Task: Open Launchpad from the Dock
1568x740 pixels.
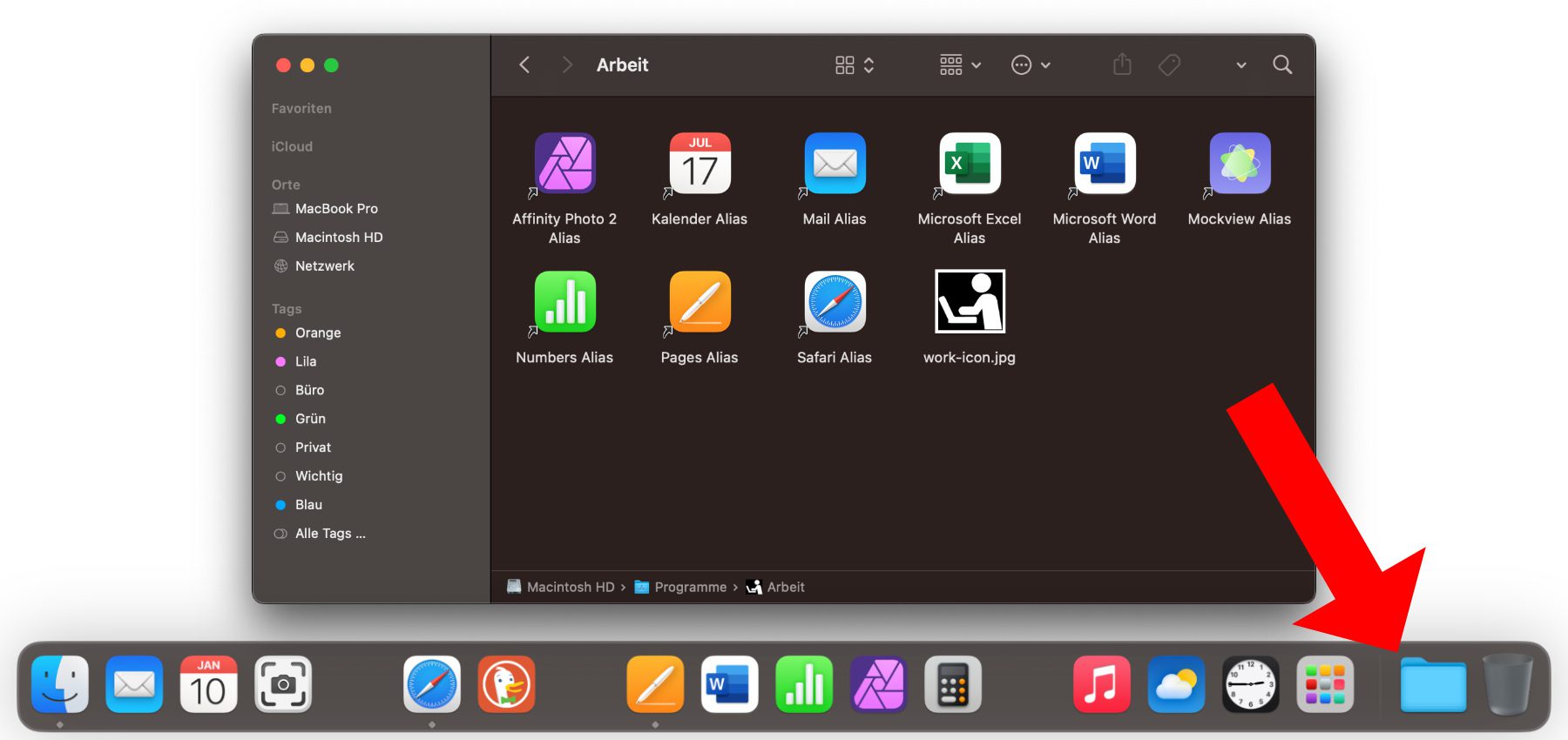Action: [x=1325, y=684]
